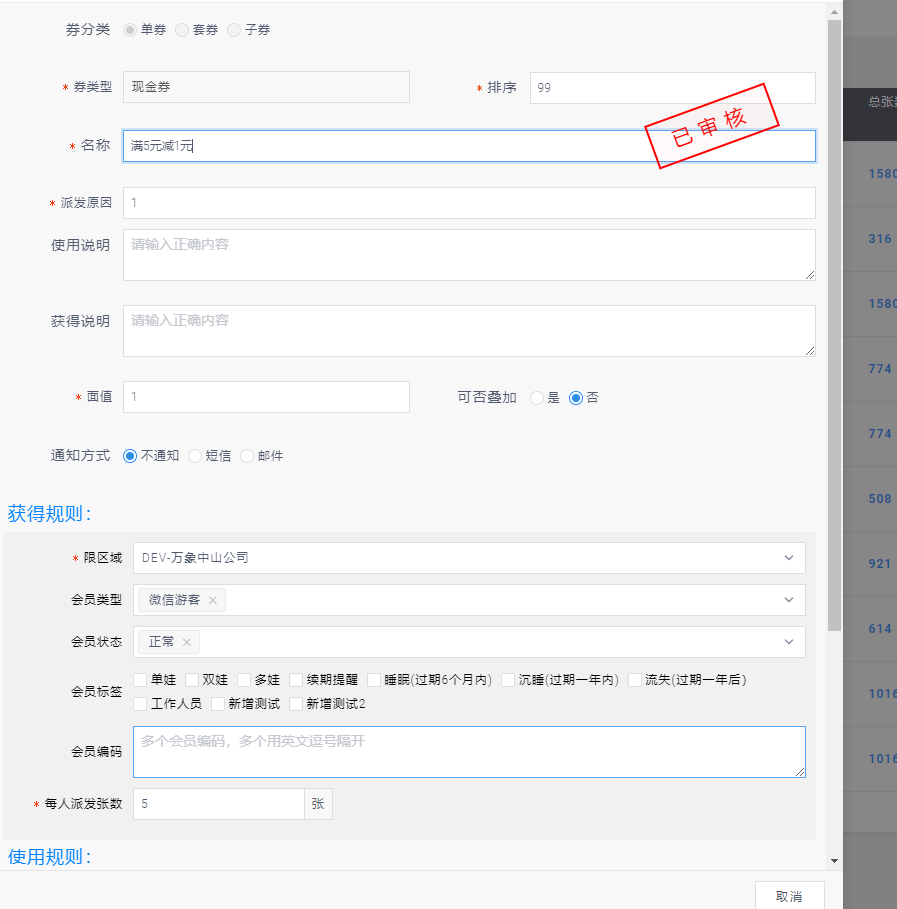This screenshot has height=909, width=897.
Task: Click the 会员编码 text area
Action: [469, 752]
